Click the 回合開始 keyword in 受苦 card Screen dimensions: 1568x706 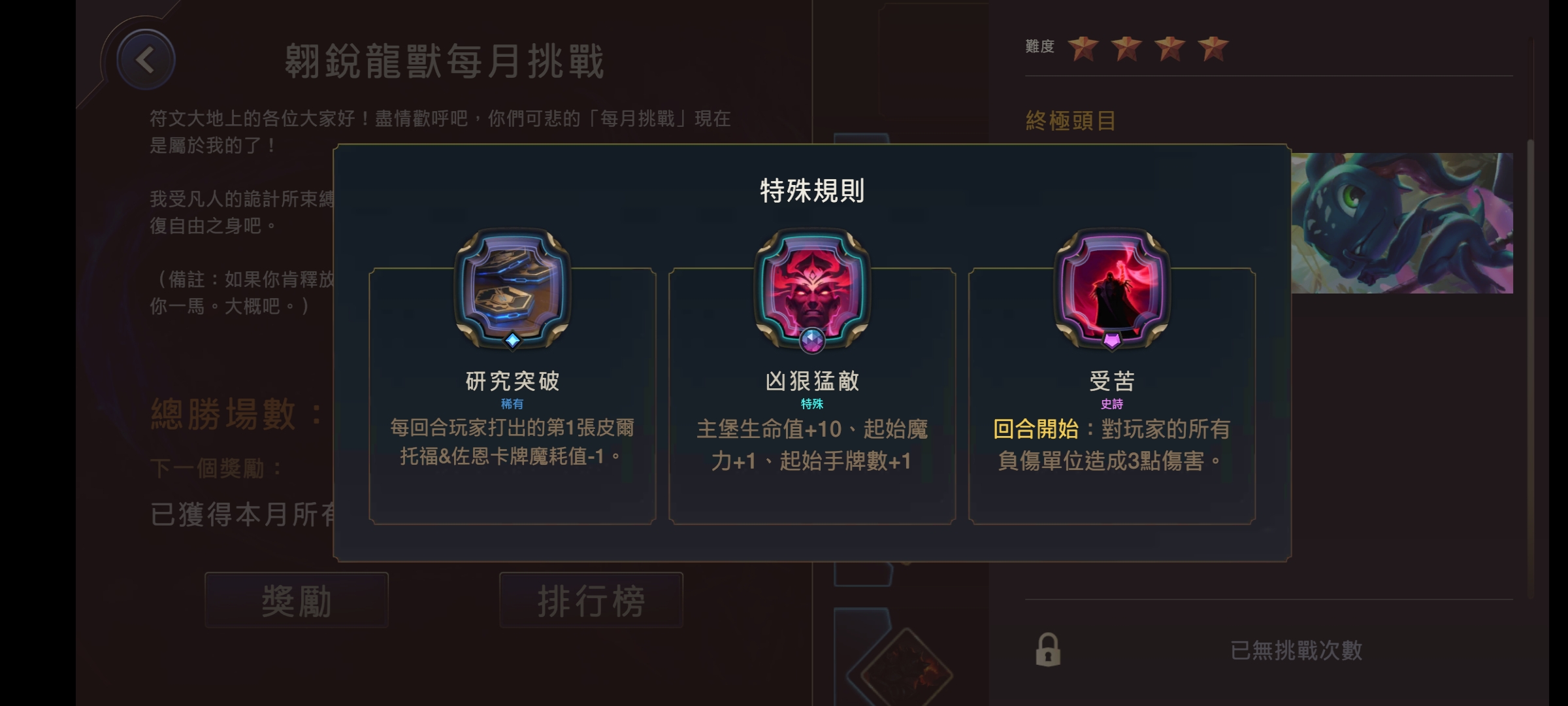1036,429
